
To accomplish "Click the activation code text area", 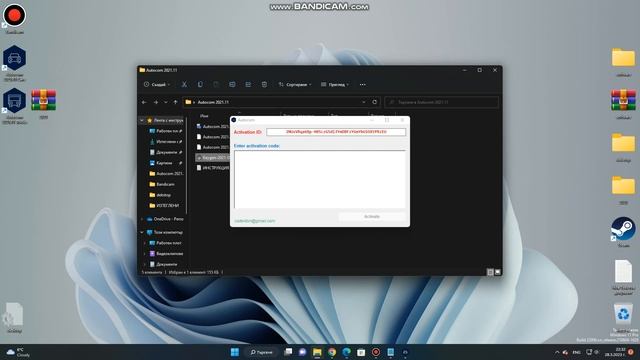I will (320, 179).
